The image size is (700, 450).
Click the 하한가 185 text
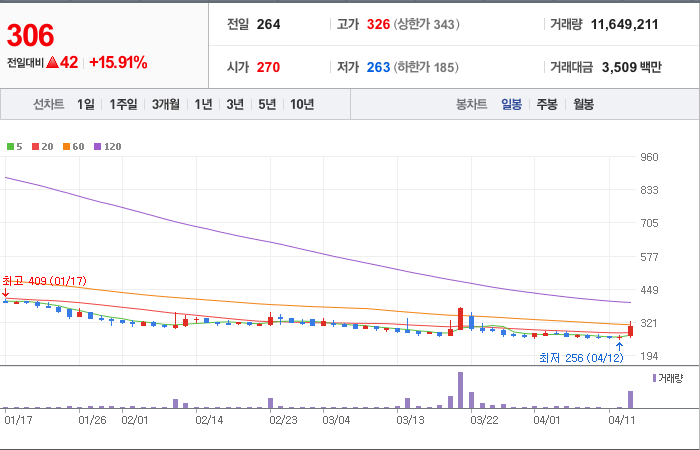(x=426, y=67)
